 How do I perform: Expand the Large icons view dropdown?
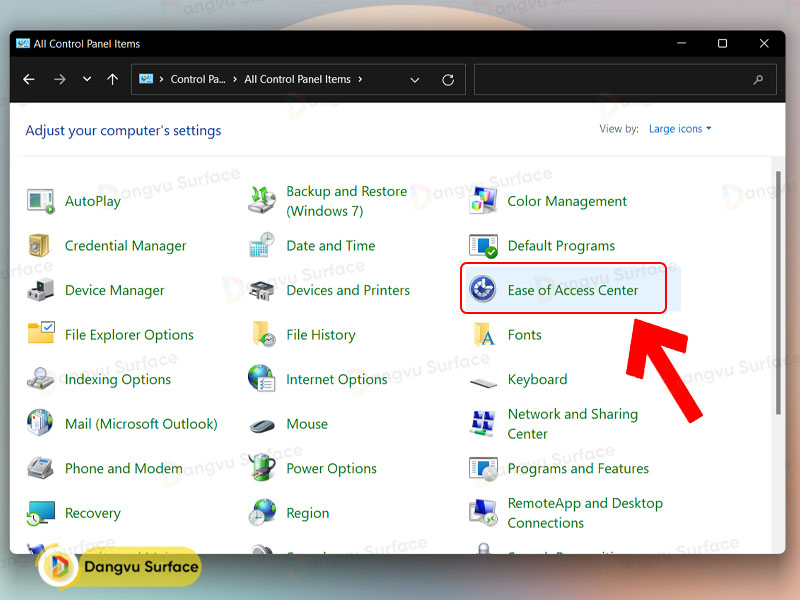pos(680,129)
